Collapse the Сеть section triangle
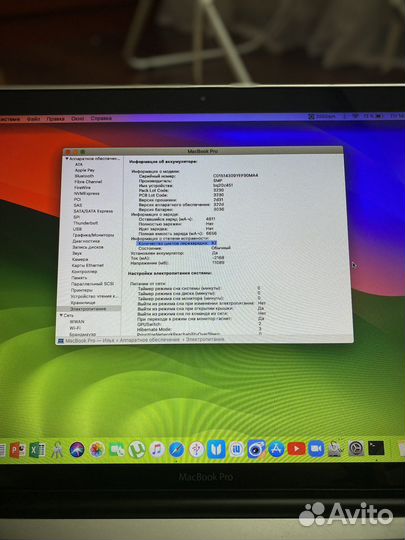405x540 pixels. click(61, 315)
